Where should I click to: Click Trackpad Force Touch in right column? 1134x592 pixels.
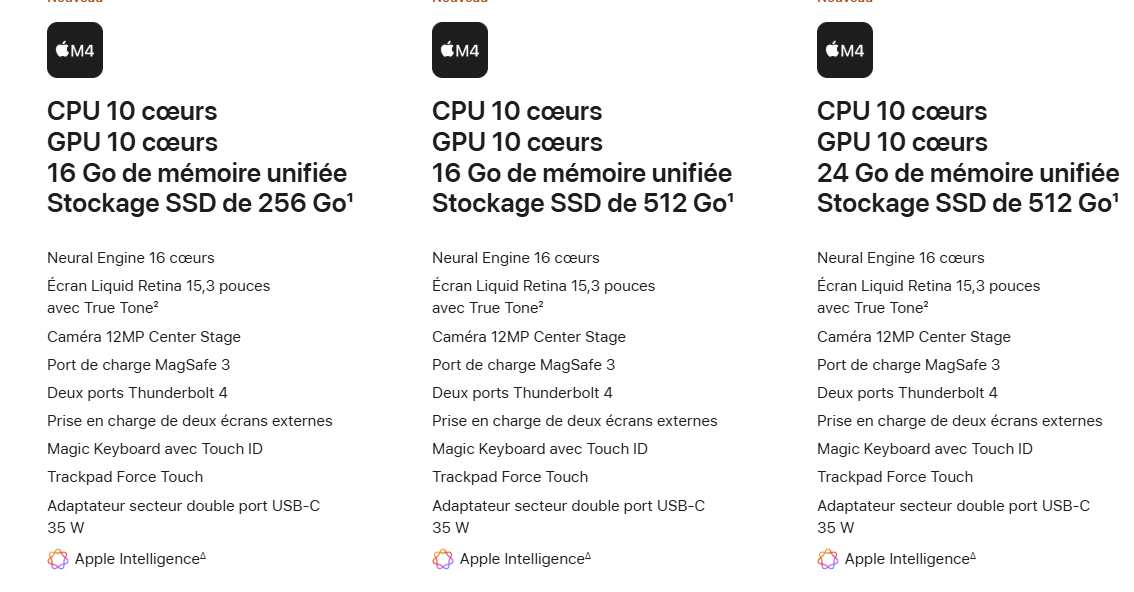point(895,477)
